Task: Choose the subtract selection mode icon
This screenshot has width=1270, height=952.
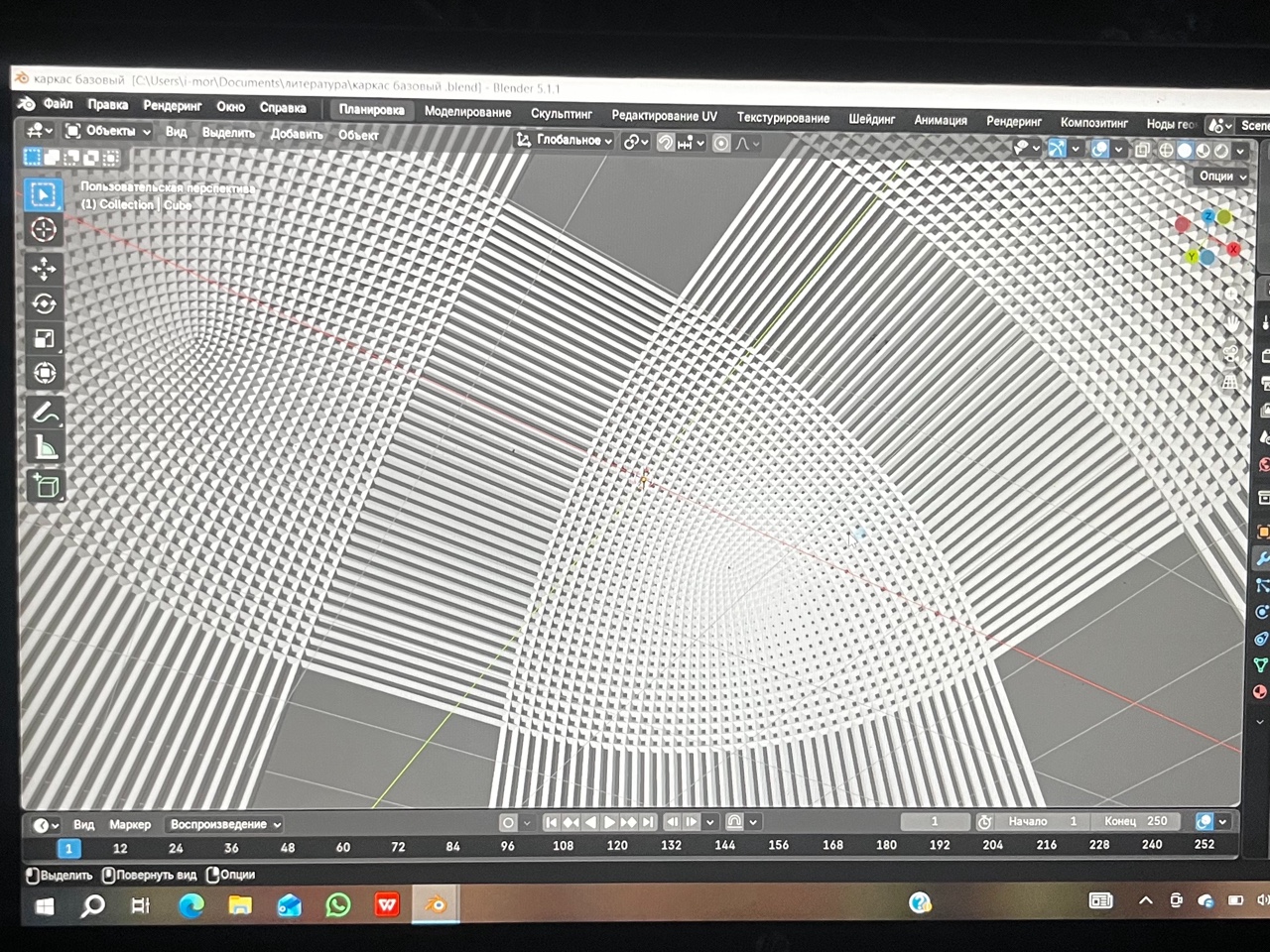Action: pos(71,158)
